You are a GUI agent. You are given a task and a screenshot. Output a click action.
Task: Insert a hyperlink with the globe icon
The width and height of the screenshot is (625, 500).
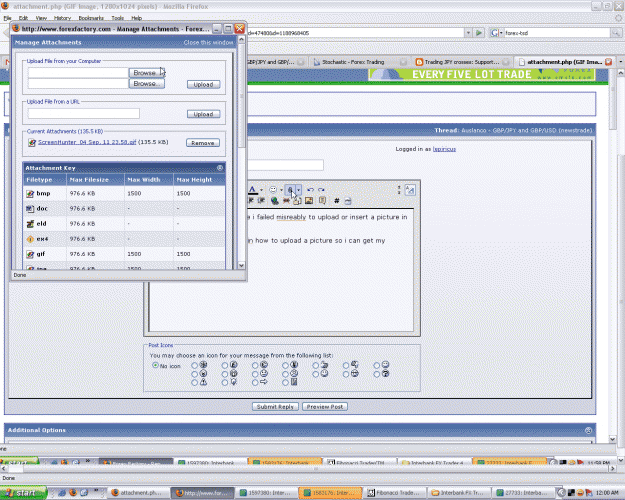point(274,201)
